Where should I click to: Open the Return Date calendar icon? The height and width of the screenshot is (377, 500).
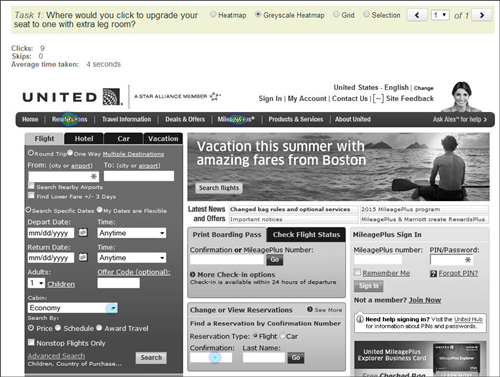pyautogui.click(x=83, y=257)
